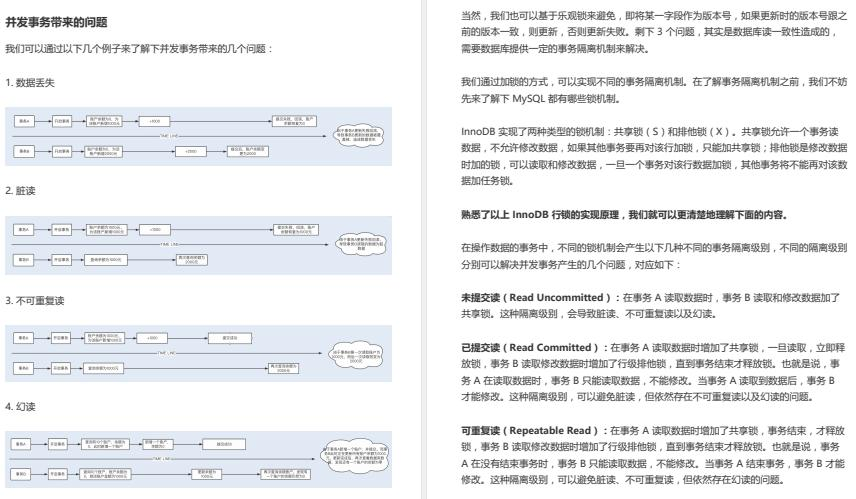Click the bold sentence 熟悉了以上 InnoDB 行锁的实现原理
The image size is (856, 499).
(625, 215)
